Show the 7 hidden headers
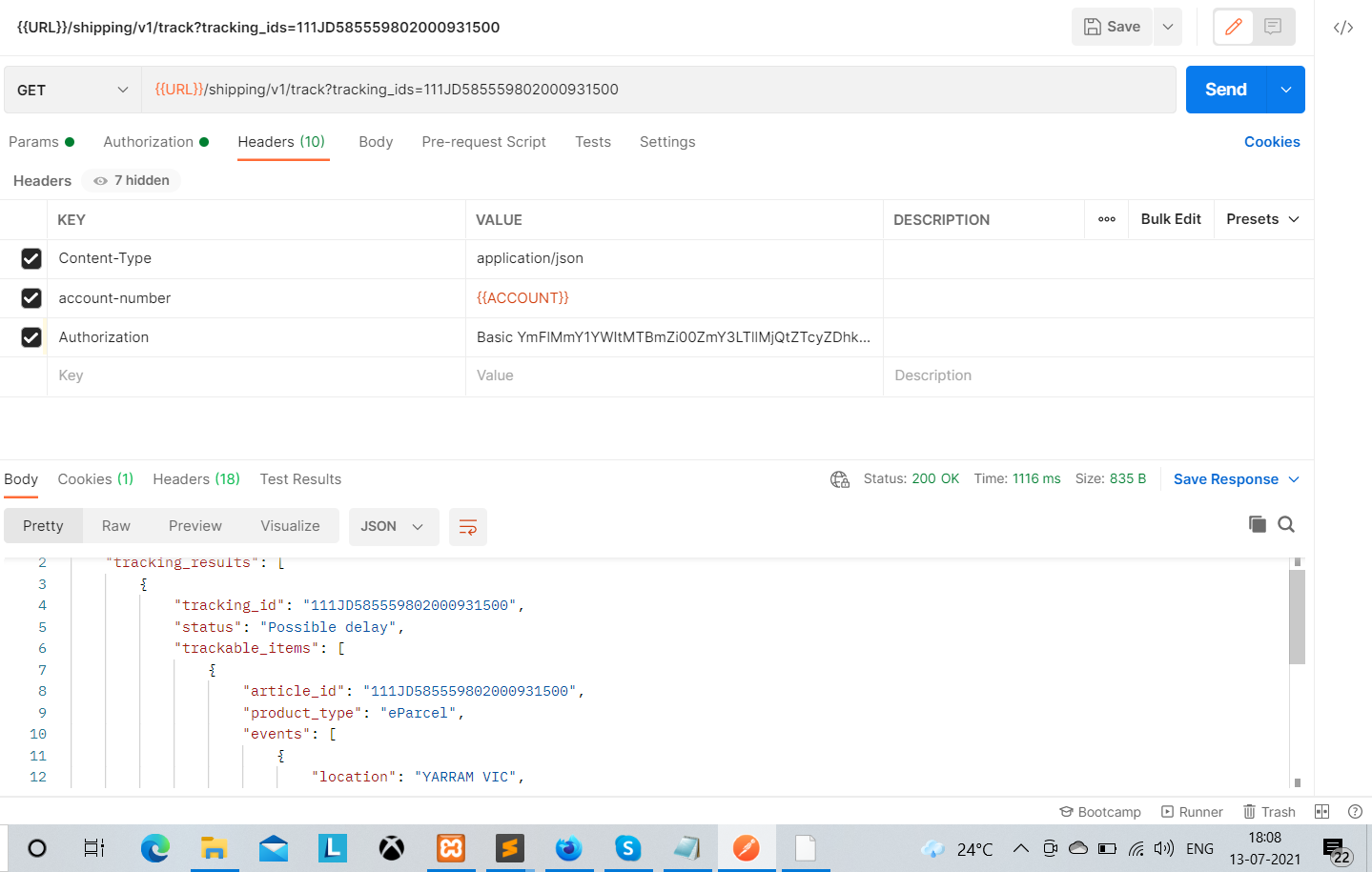This screenshot has width=1372, height=872. point(132,180)
